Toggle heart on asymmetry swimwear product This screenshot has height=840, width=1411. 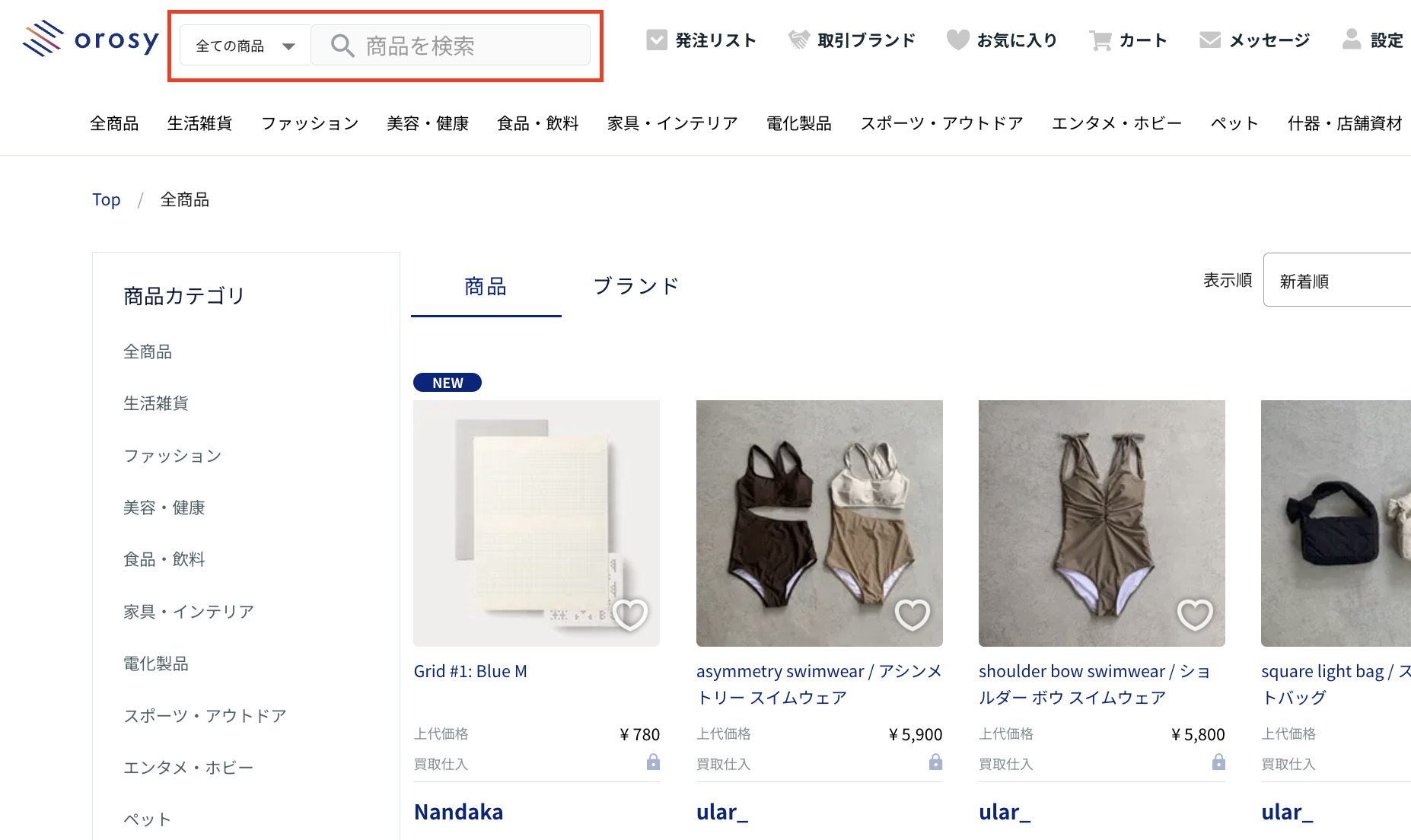(x=913, y=615)
